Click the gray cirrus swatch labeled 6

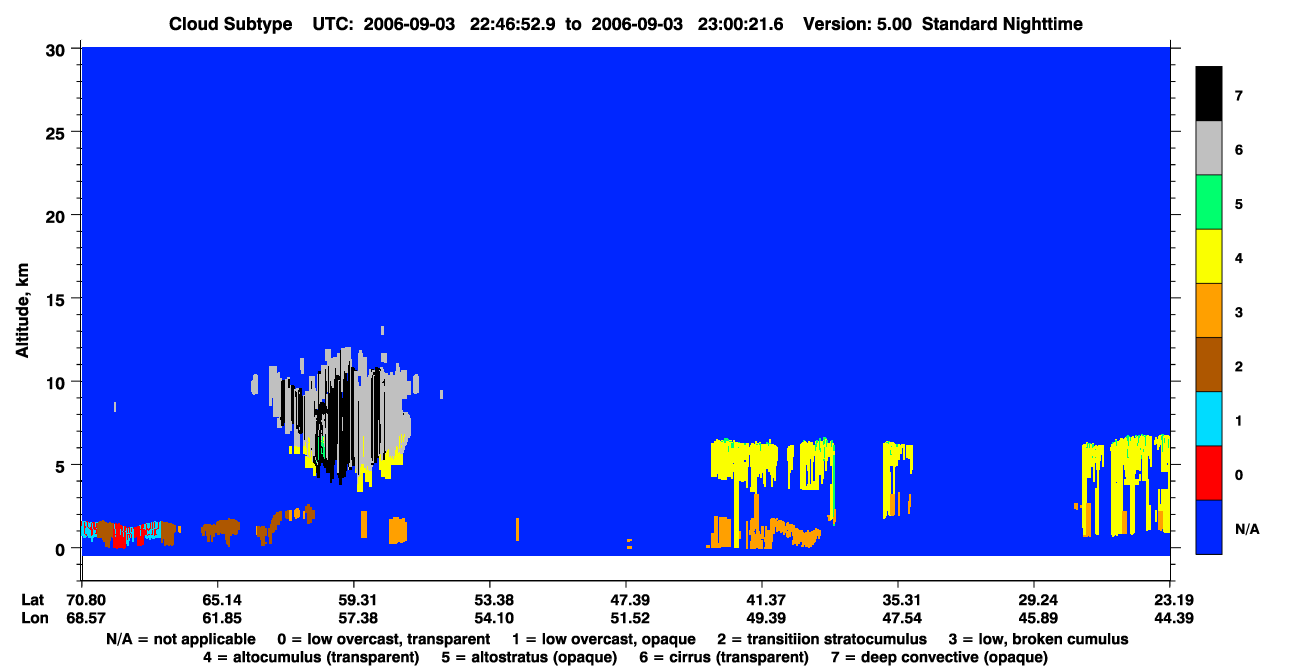(1209, 148)
